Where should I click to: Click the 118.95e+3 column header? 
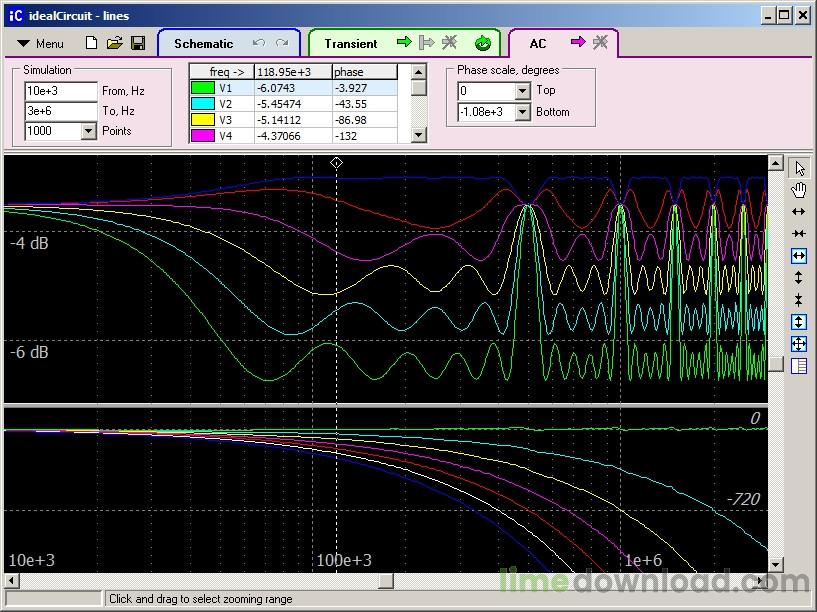(x=293, y=72)
